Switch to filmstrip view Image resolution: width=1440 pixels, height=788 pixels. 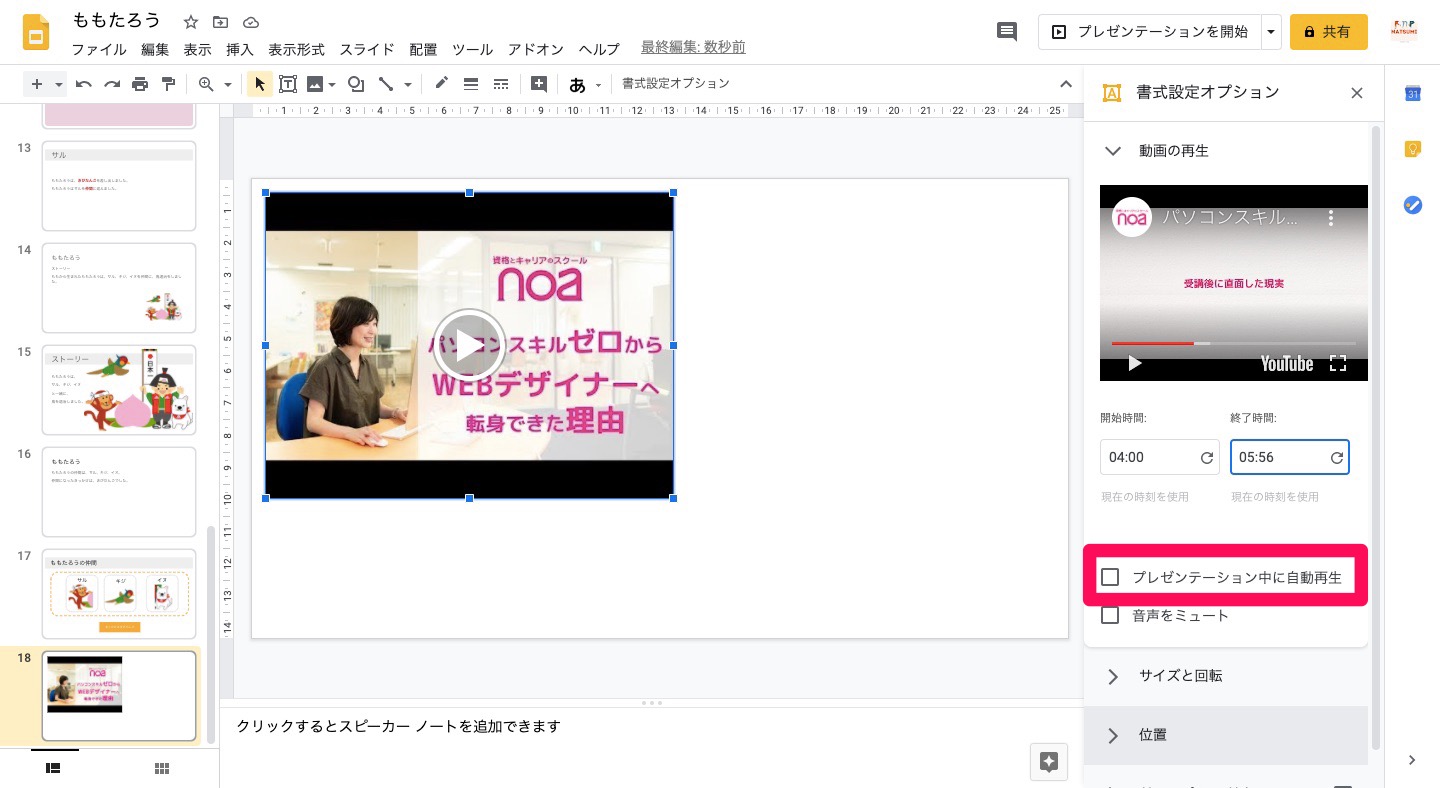[x=54, y=768]
